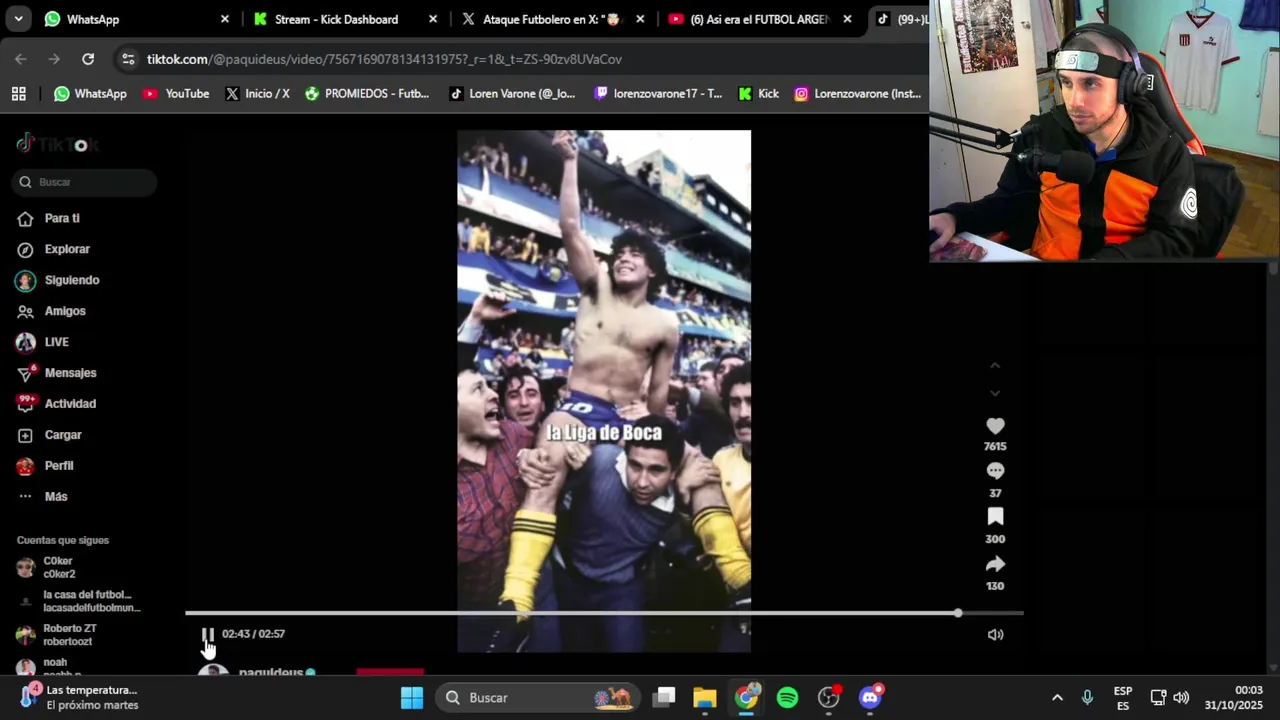Click the taskbar Buscar search box

[x=540, y=698]
